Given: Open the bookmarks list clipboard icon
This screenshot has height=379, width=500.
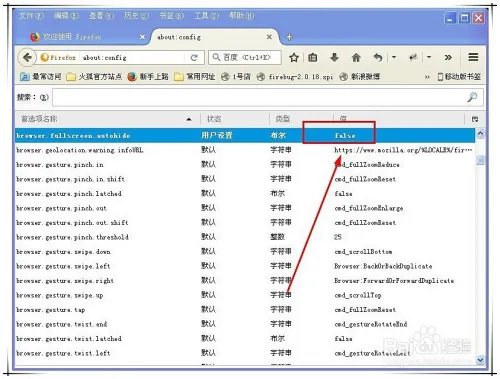Looking at the screenshot, I should pyautogui.click(x=313, y=58).
